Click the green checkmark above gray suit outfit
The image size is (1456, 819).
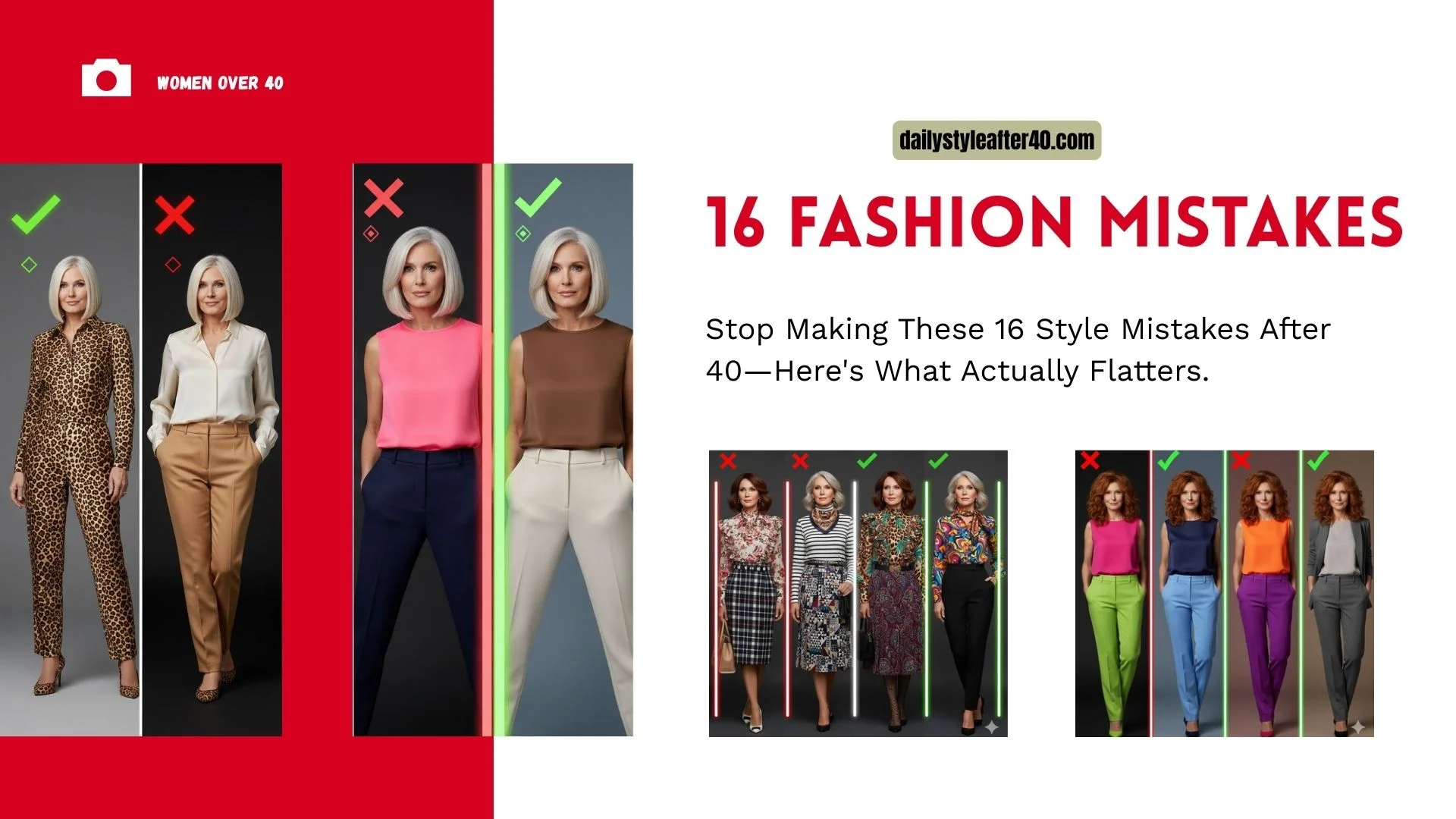click(1318, 460)
